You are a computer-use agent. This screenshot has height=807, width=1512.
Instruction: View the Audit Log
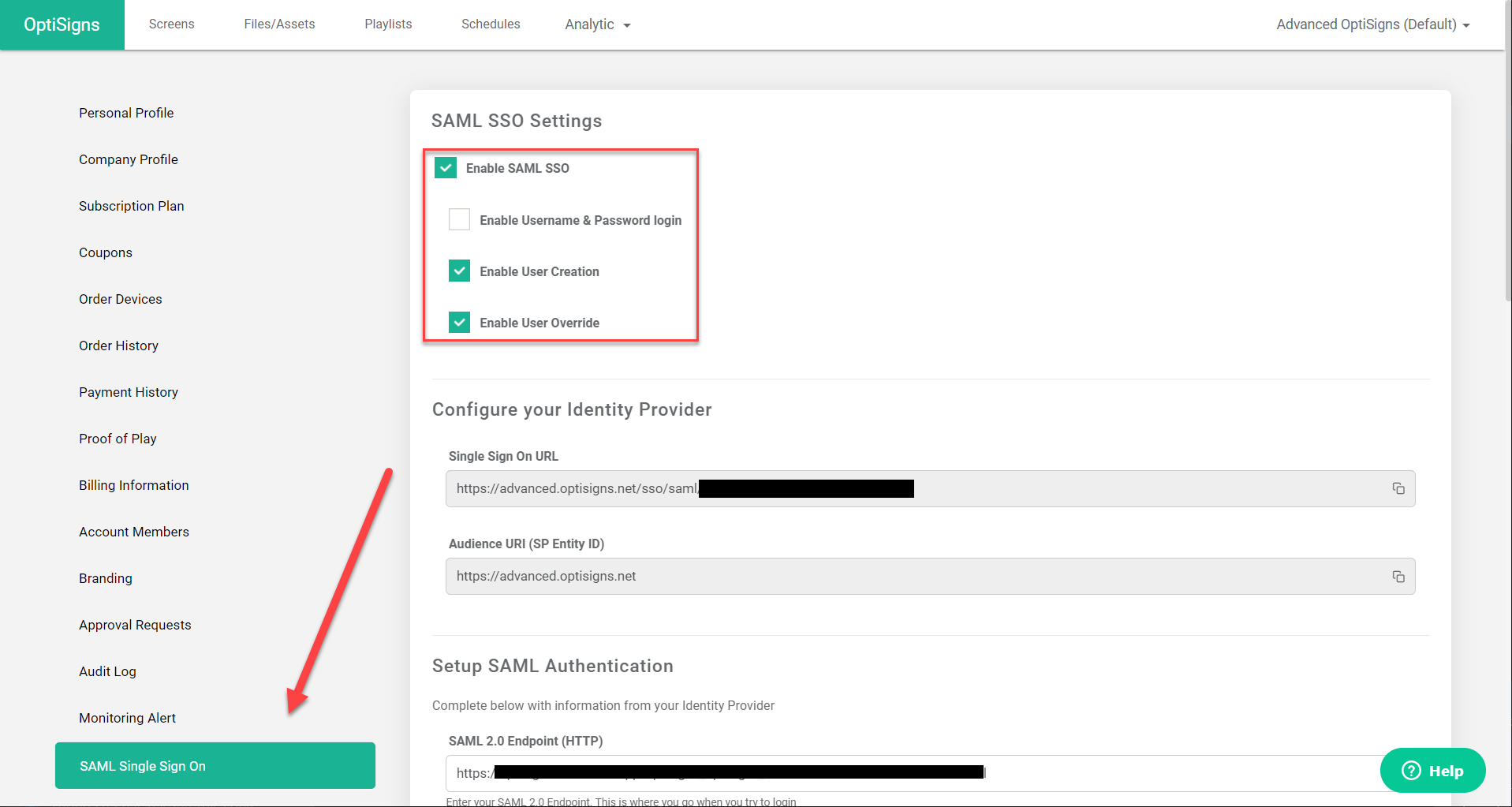(x=107, y=671)
